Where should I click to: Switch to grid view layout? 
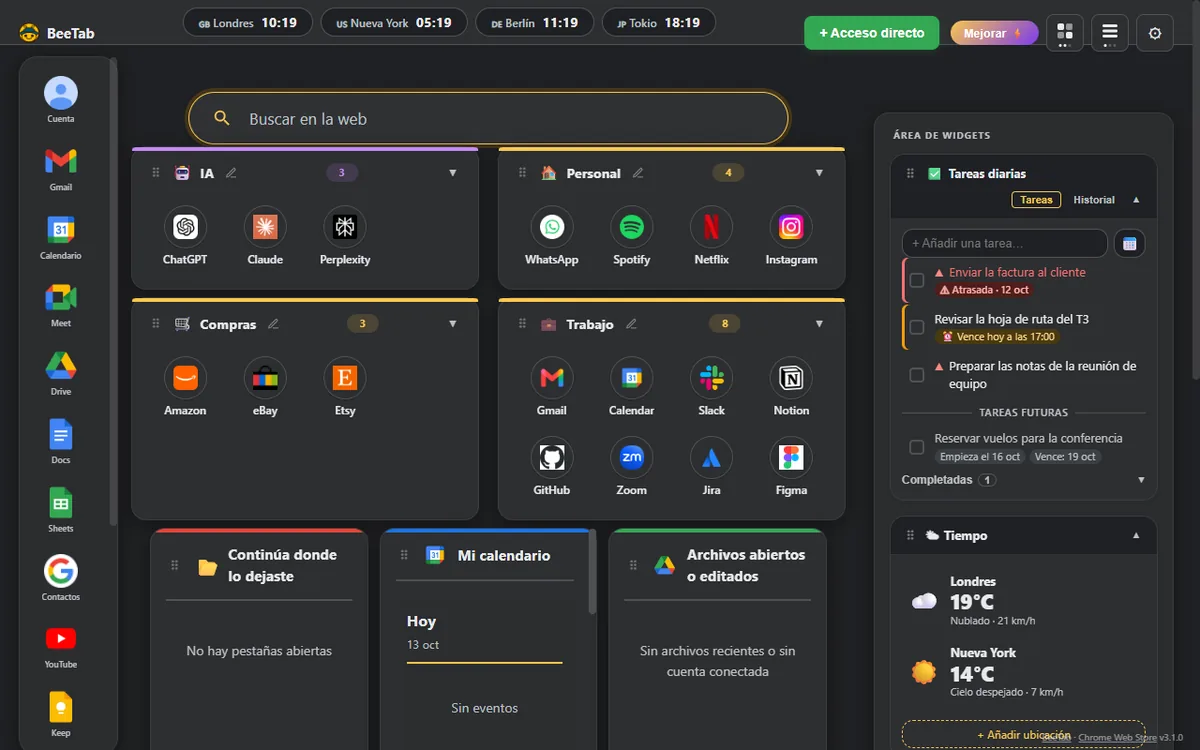coord(1065,33)
